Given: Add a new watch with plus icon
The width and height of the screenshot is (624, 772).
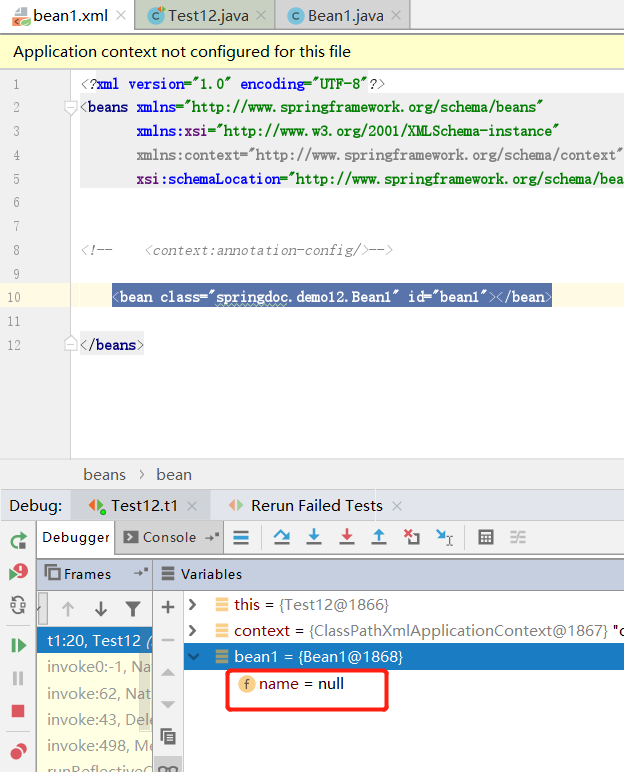Looking at the screenshot, I should click(x=168, y=607).
